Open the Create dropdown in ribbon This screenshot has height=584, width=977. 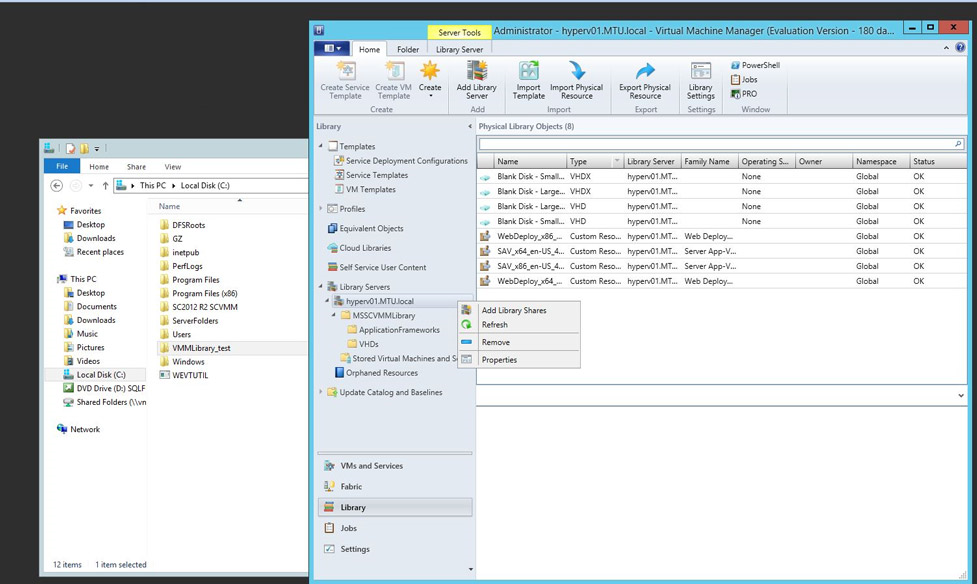click(x=430, y=88)
